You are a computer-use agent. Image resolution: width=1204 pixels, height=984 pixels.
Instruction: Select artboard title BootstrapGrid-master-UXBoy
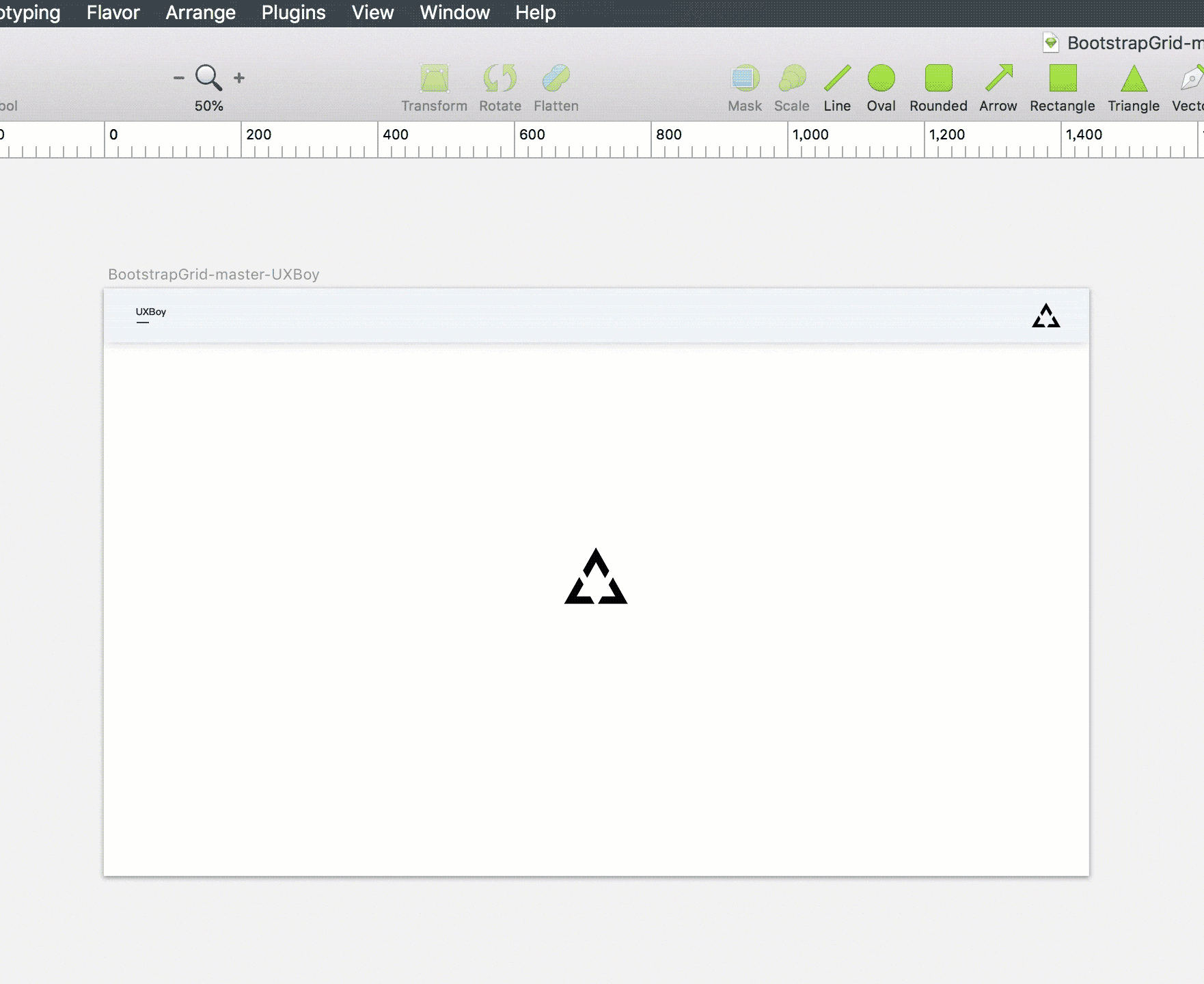[x=214, y=274]
